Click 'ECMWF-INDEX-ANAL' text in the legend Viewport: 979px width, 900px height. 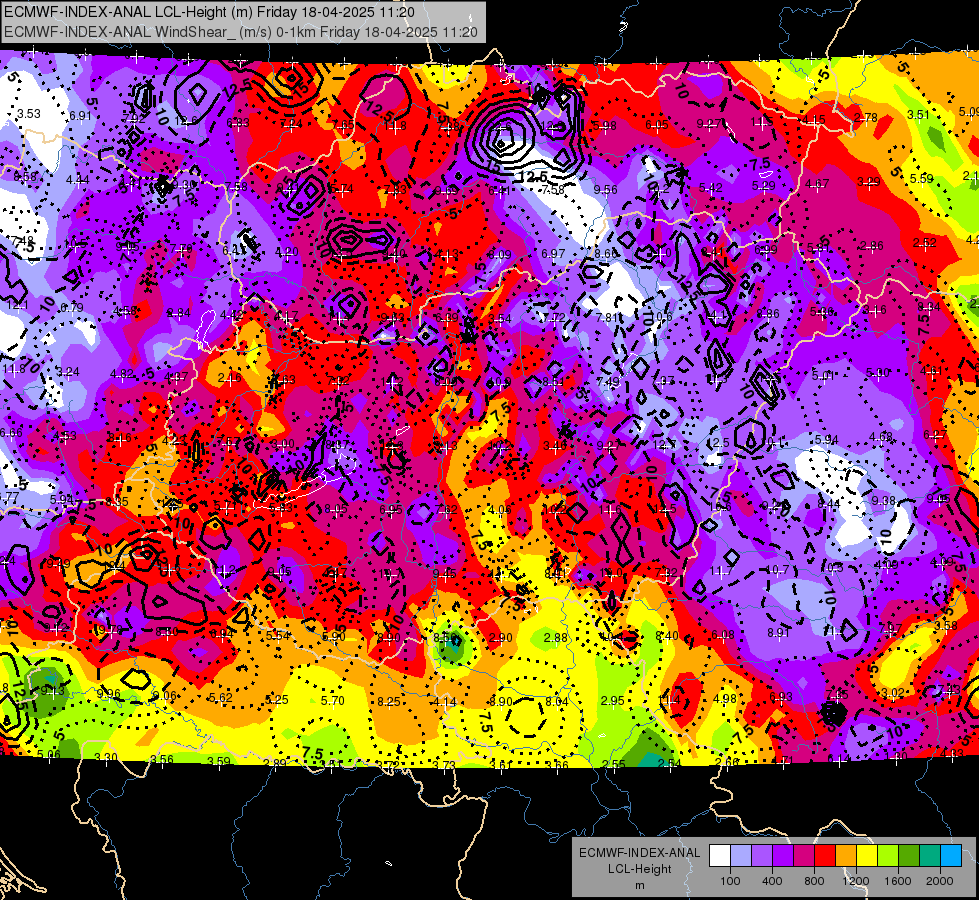click(639, 853)
